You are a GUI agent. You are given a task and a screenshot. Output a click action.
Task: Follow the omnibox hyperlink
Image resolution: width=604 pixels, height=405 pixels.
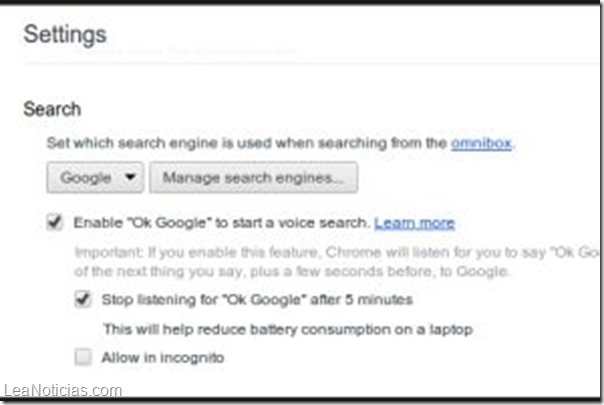(481, 143)
